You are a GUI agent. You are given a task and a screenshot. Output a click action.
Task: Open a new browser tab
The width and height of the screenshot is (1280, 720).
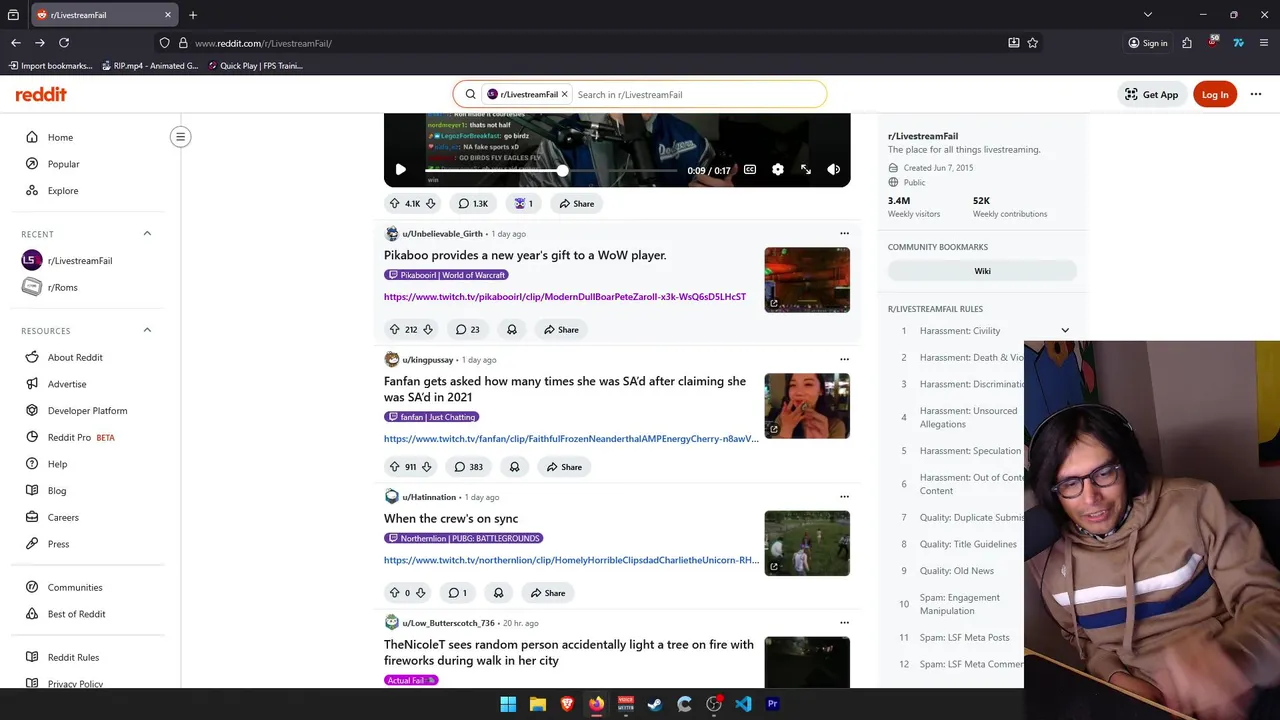(x=193, y=15)
